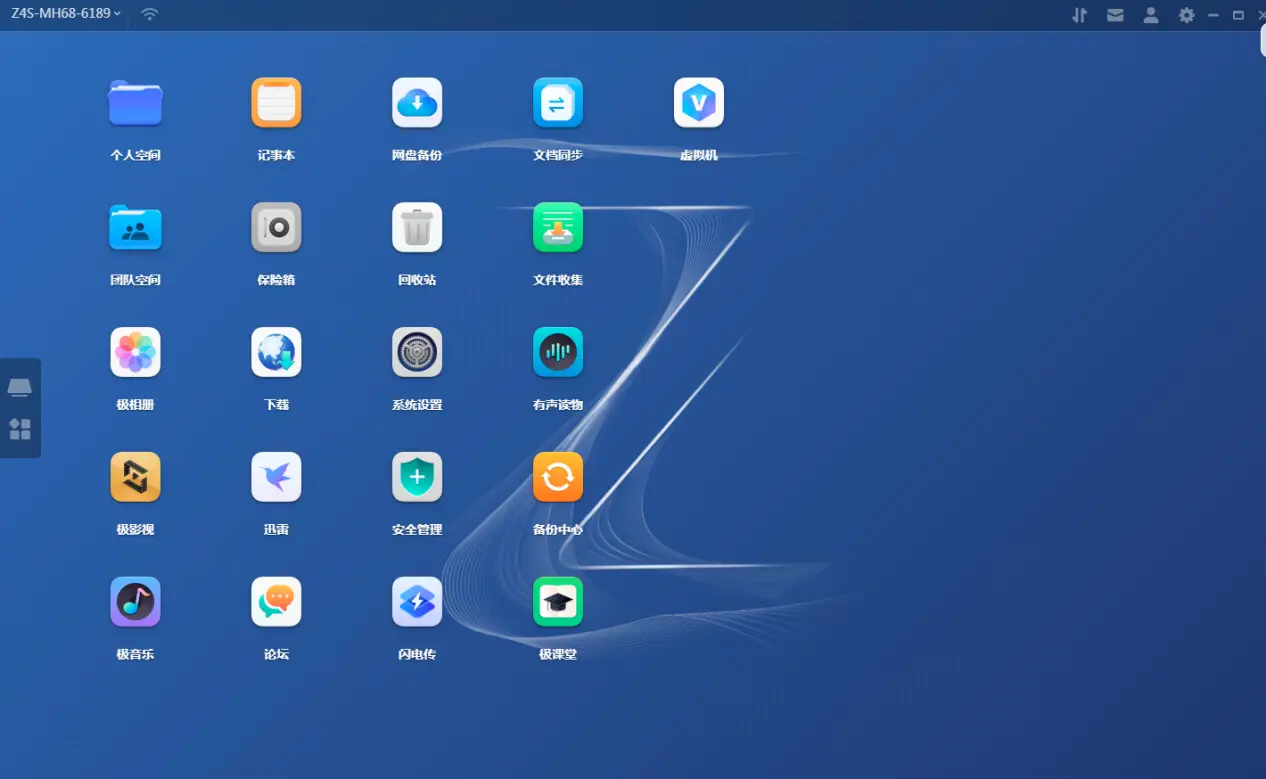
Task: Open the 备份中心 backup center
Action: 558,478
